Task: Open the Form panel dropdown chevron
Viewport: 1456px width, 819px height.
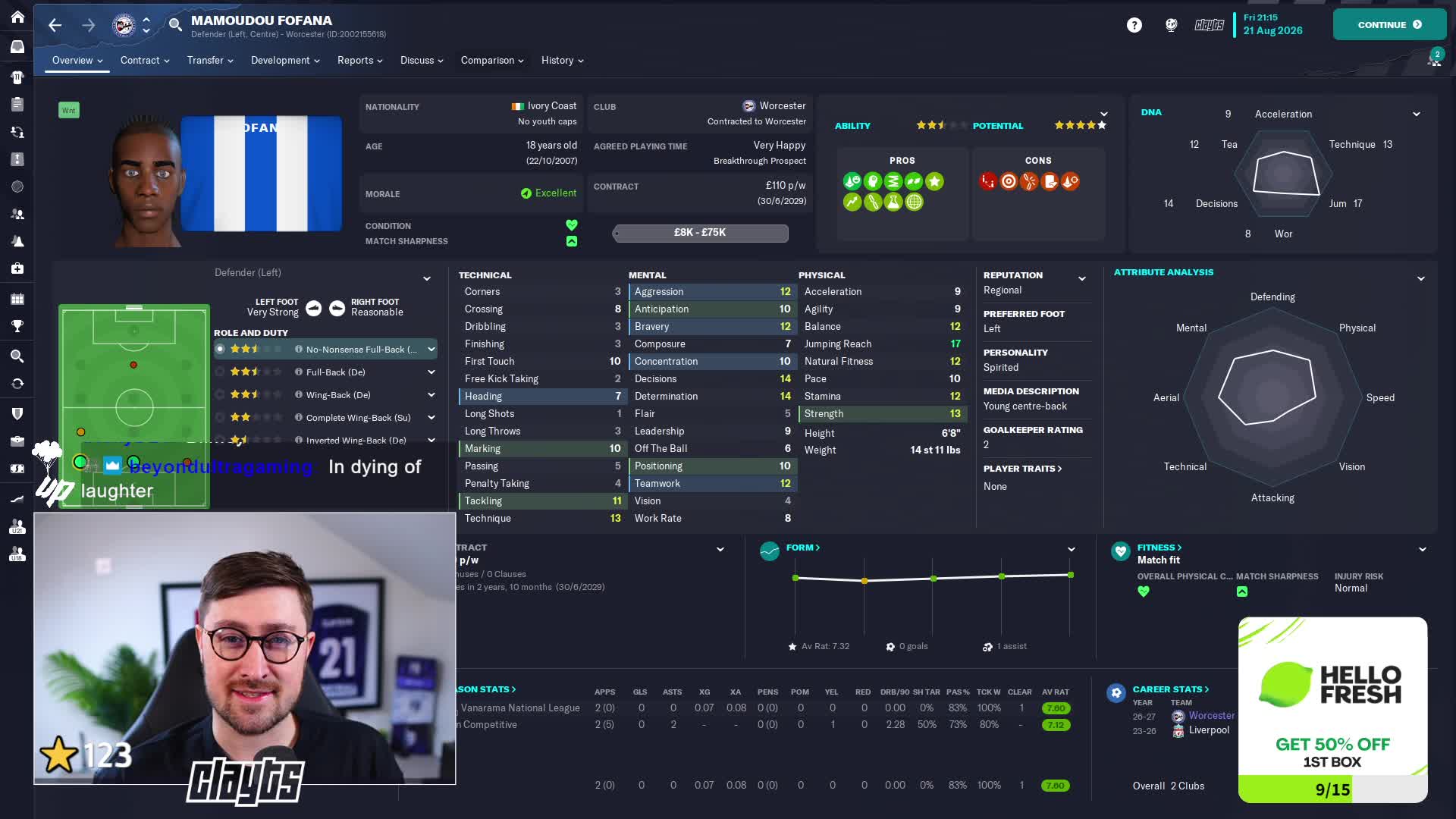Action: (1072, 549)
